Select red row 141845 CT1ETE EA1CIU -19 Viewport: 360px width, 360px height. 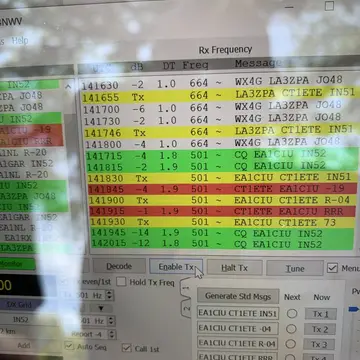click(x=222, y=189)
